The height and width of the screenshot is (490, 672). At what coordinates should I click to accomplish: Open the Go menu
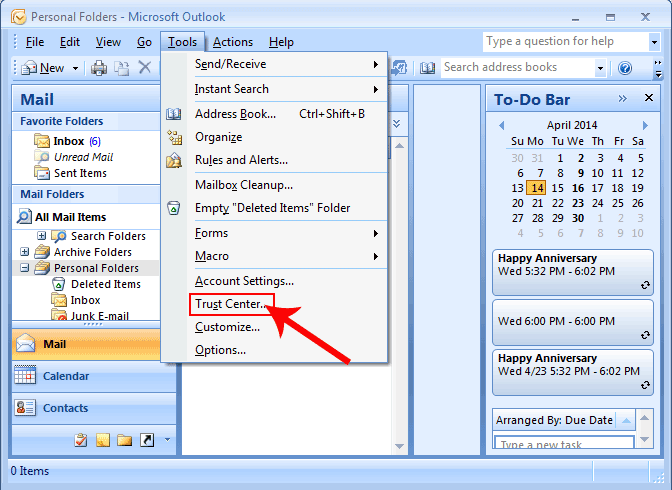[x=144, y=42]
